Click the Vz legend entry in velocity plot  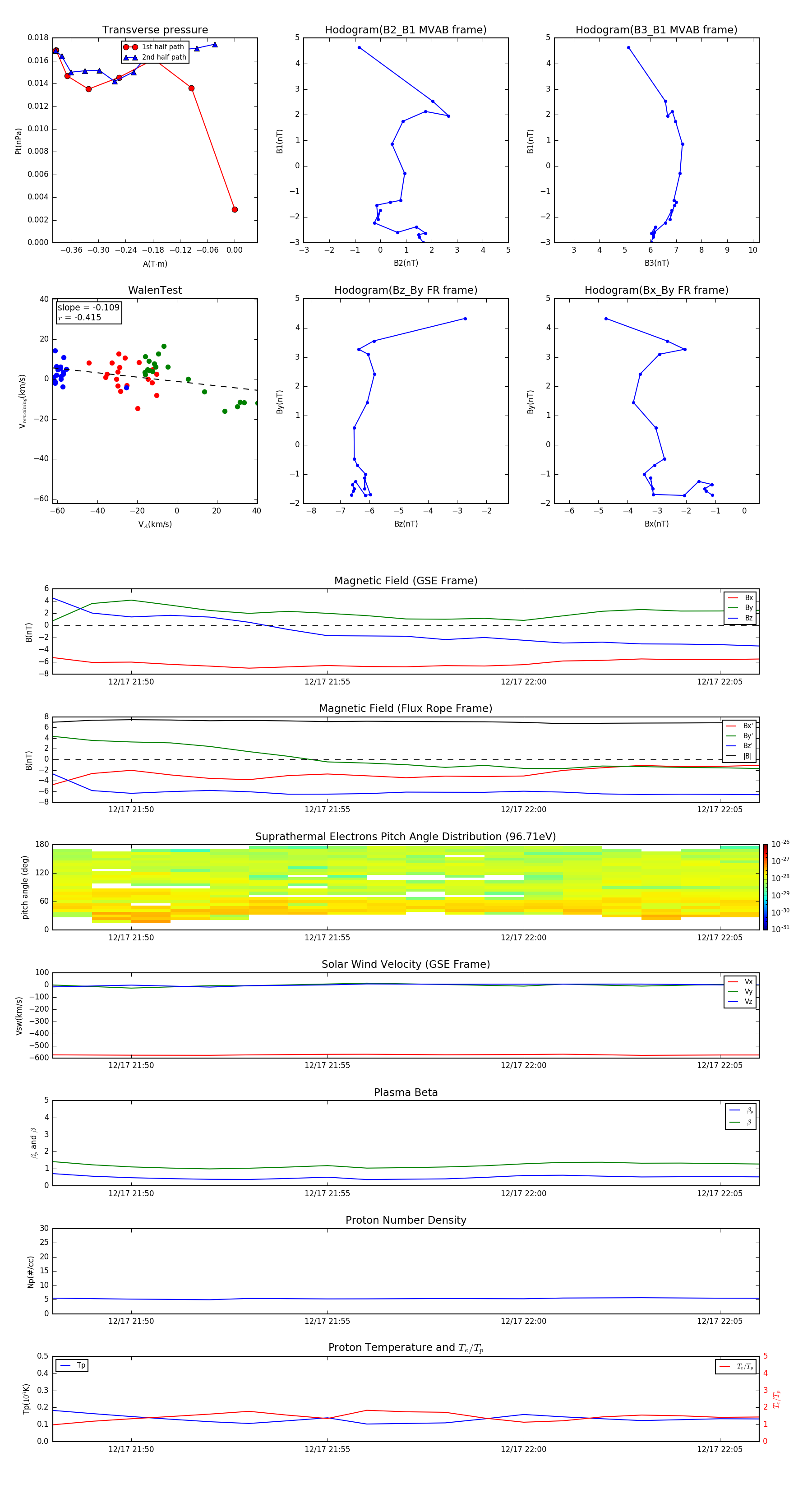pos(740,1002)
